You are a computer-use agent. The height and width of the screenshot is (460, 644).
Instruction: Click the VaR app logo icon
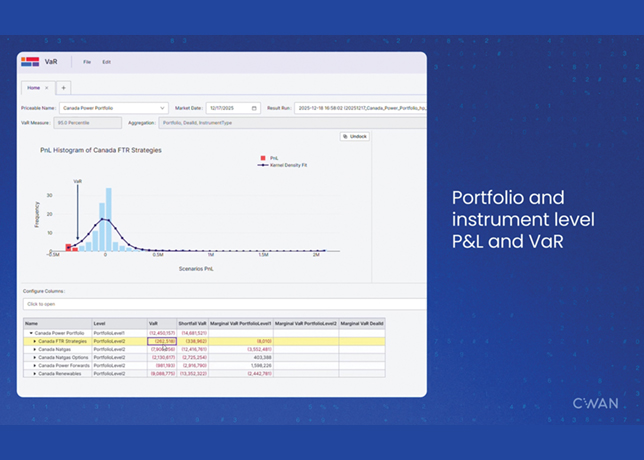31,62
